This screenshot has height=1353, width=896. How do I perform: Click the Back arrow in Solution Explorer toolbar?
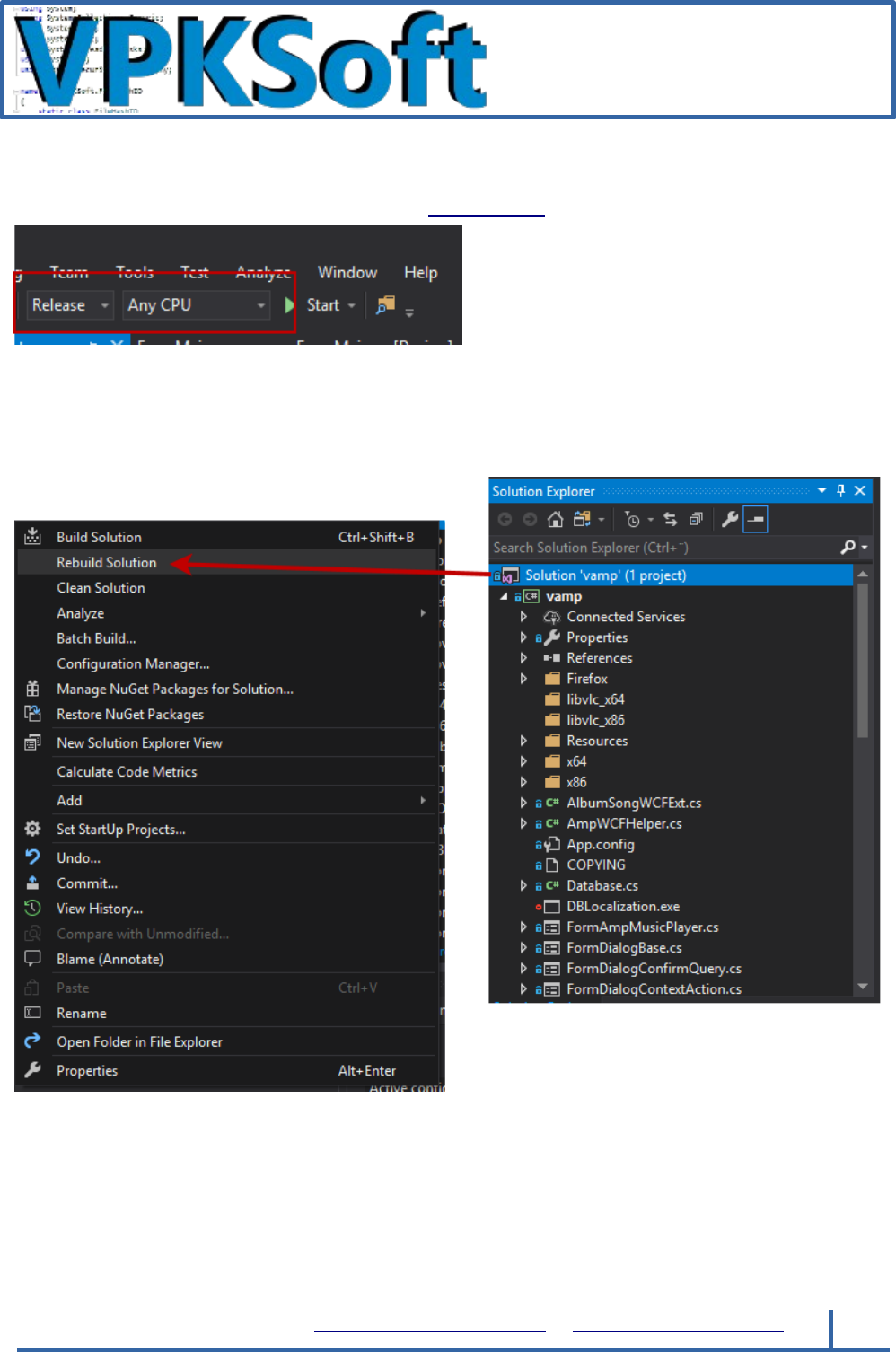click(505, 519)
